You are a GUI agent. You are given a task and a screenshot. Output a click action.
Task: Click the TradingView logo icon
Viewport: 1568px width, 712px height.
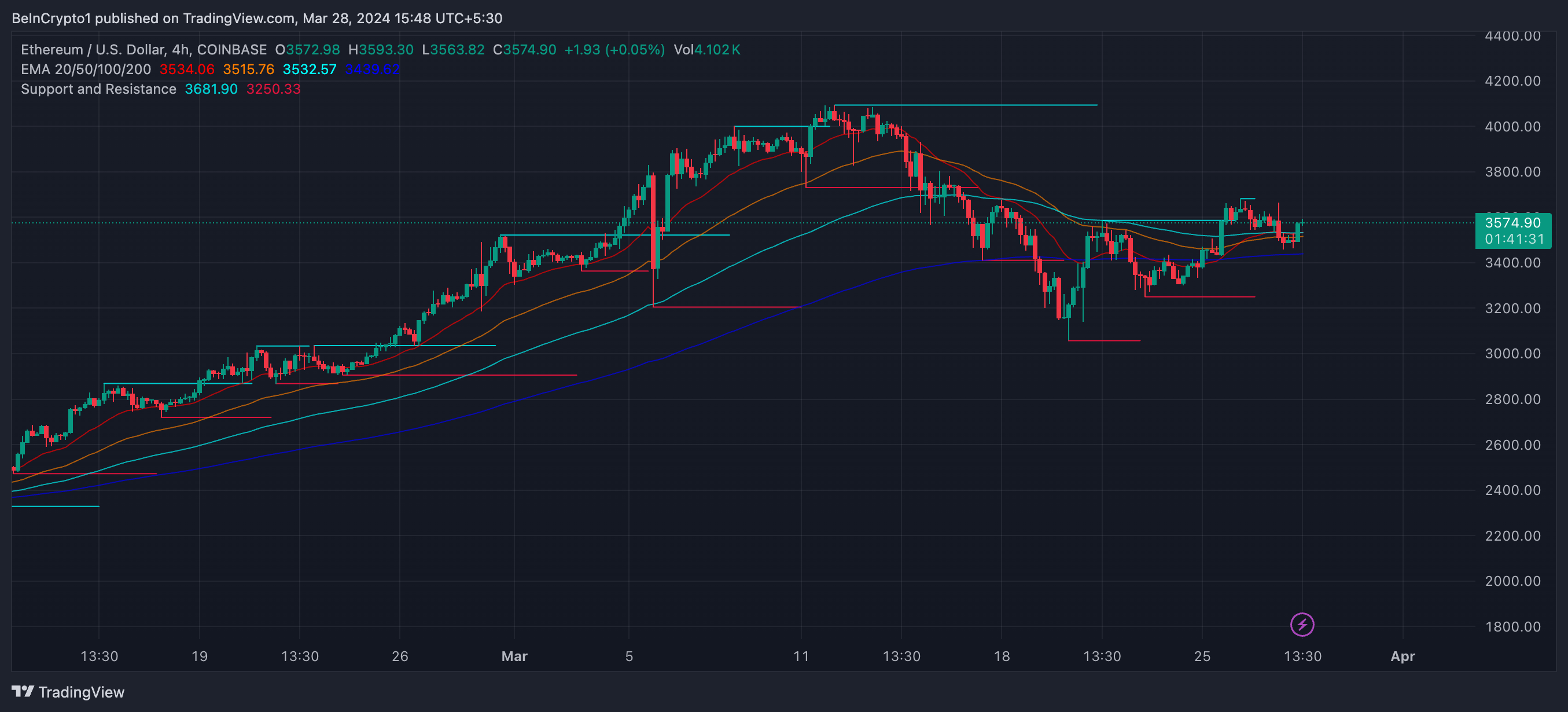(x=23, y=691)
